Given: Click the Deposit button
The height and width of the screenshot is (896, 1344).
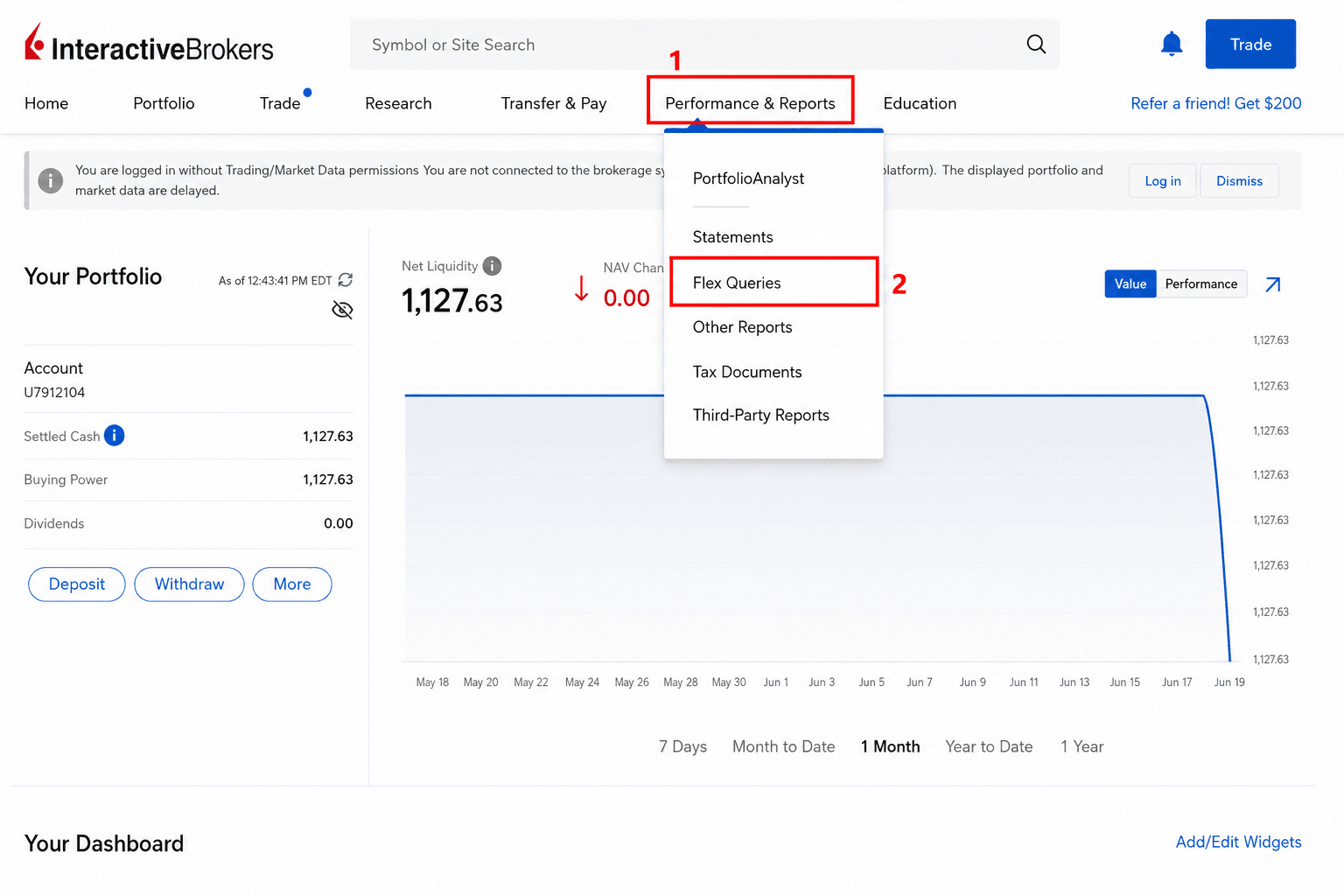Looking at the screenshot, I should pyautogui.click(x=77, y=584).
